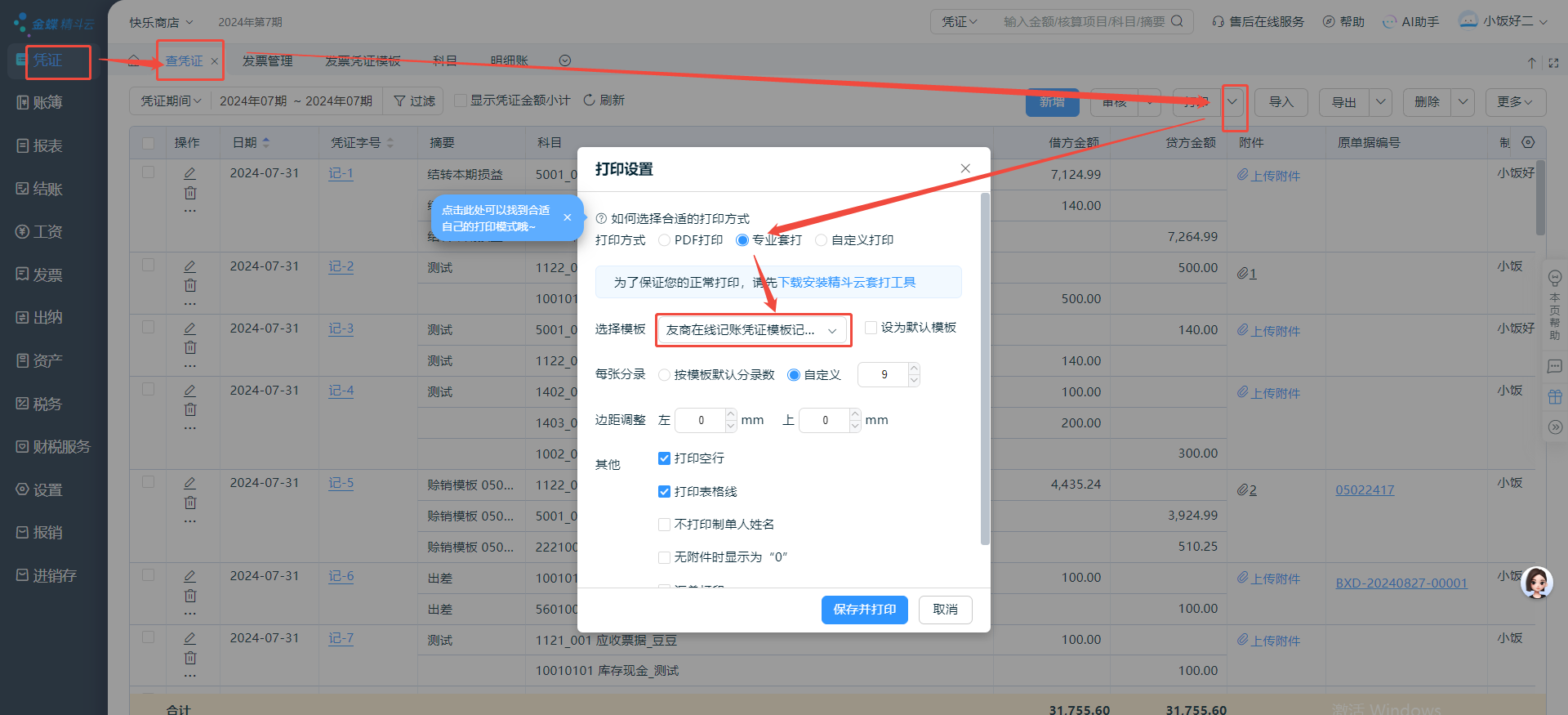Click the delete trash icon for voucher 记-2

pyautogui.click(x=189, y=285)
